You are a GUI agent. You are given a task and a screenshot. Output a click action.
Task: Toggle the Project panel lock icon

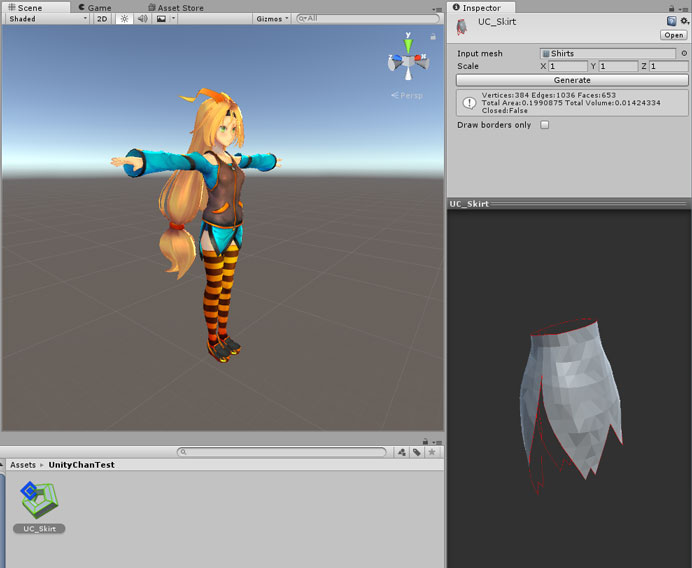coord(425,441)
